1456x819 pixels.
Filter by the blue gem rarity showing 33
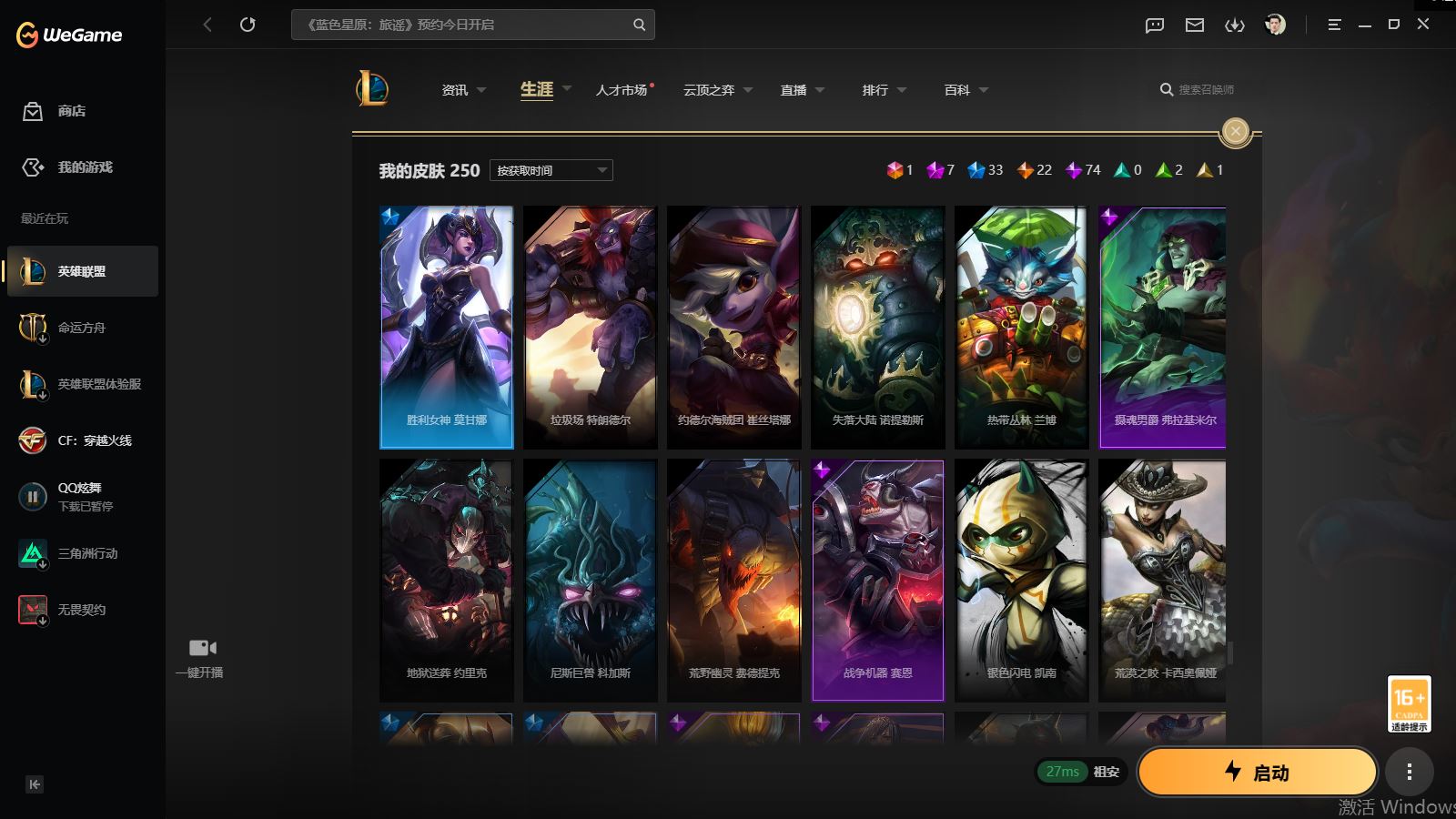[986, 170]
